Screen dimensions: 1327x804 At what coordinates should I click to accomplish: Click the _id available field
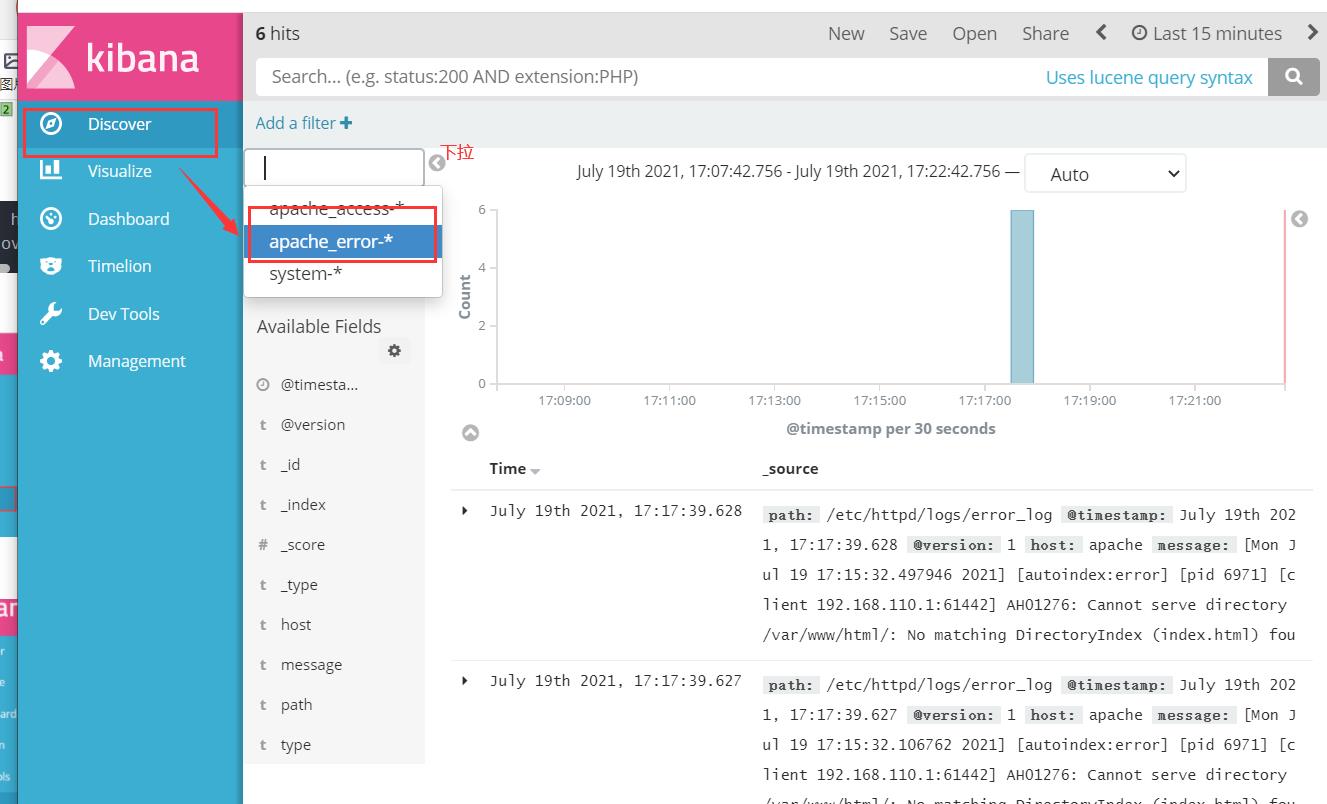point(290,465)
